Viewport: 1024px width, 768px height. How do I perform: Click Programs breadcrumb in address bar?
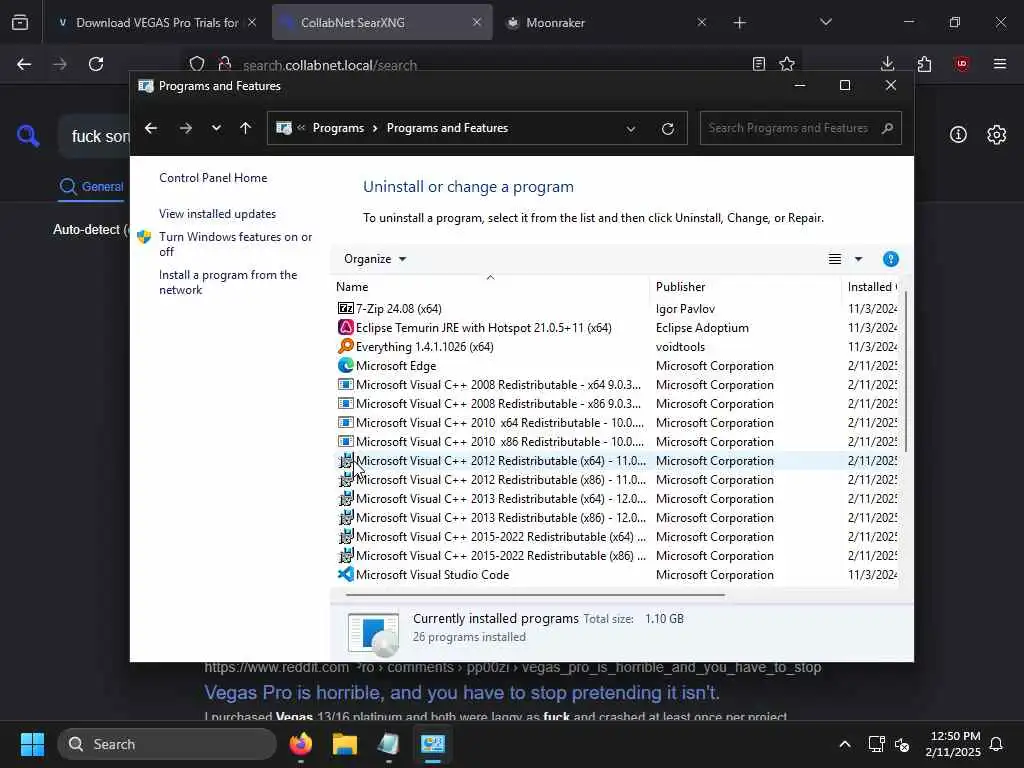tap(338, 128)
